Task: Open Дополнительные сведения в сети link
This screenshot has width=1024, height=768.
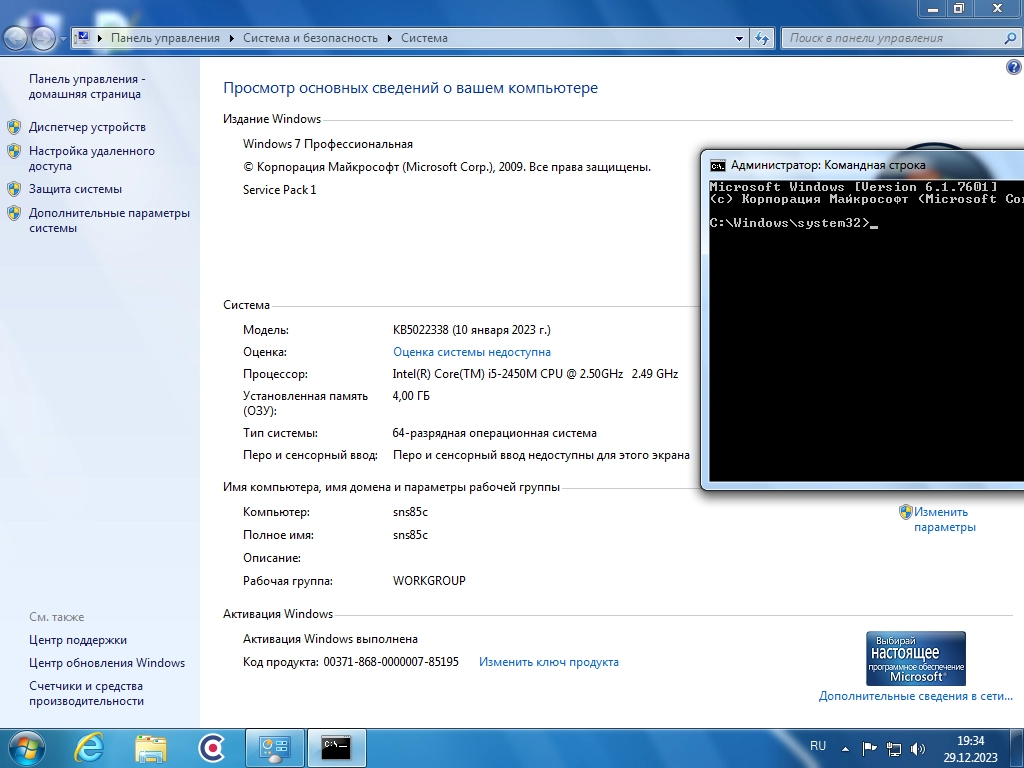Action: tap(916, 696)
